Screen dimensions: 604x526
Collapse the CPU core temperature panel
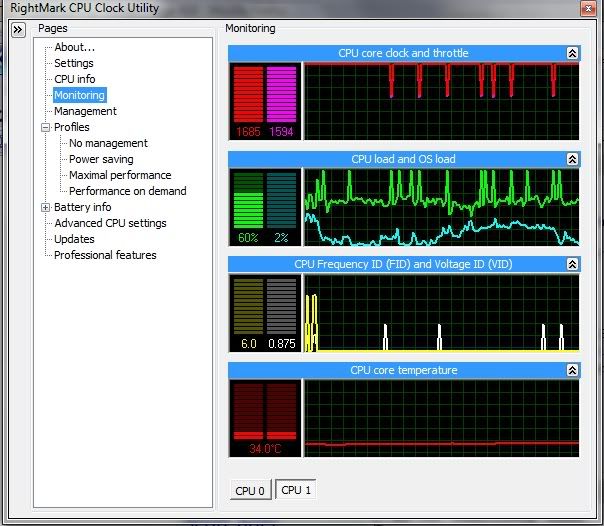click(x=571, y=371)
